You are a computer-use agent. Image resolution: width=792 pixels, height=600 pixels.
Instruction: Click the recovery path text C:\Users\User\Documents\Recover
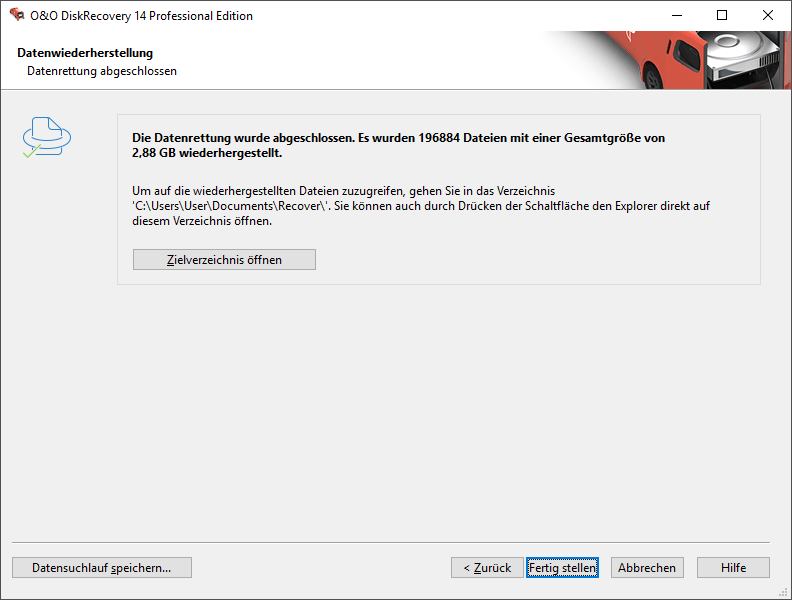pos(230,206)
